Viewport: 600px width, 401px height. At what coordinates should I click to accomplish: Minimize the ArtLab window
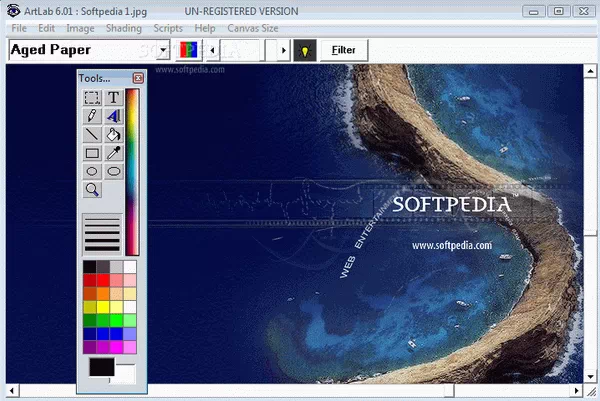coord(534,11)
